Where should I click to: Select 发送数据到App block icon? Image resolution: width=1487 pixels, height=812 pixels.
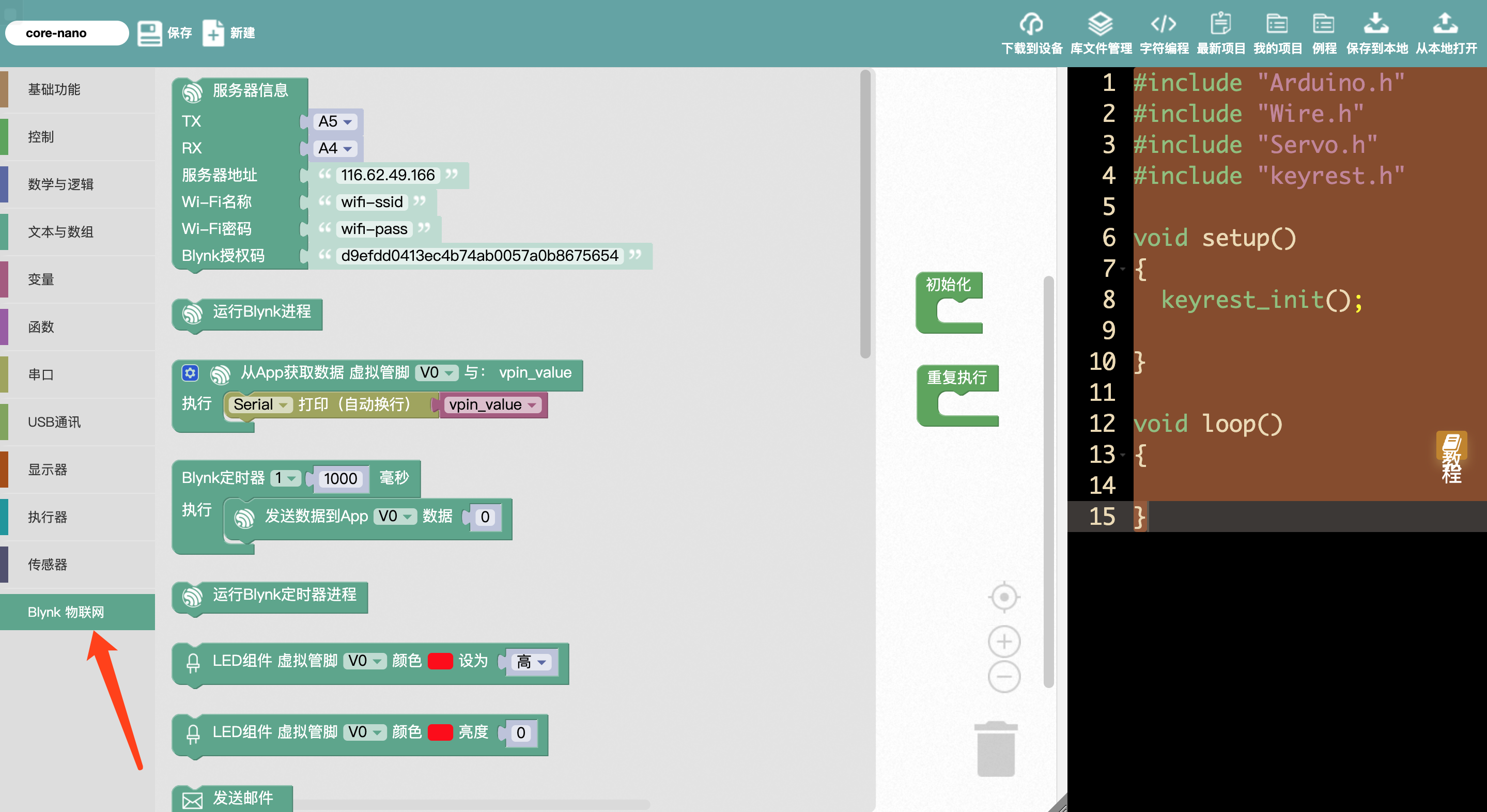tap(244, 518)
